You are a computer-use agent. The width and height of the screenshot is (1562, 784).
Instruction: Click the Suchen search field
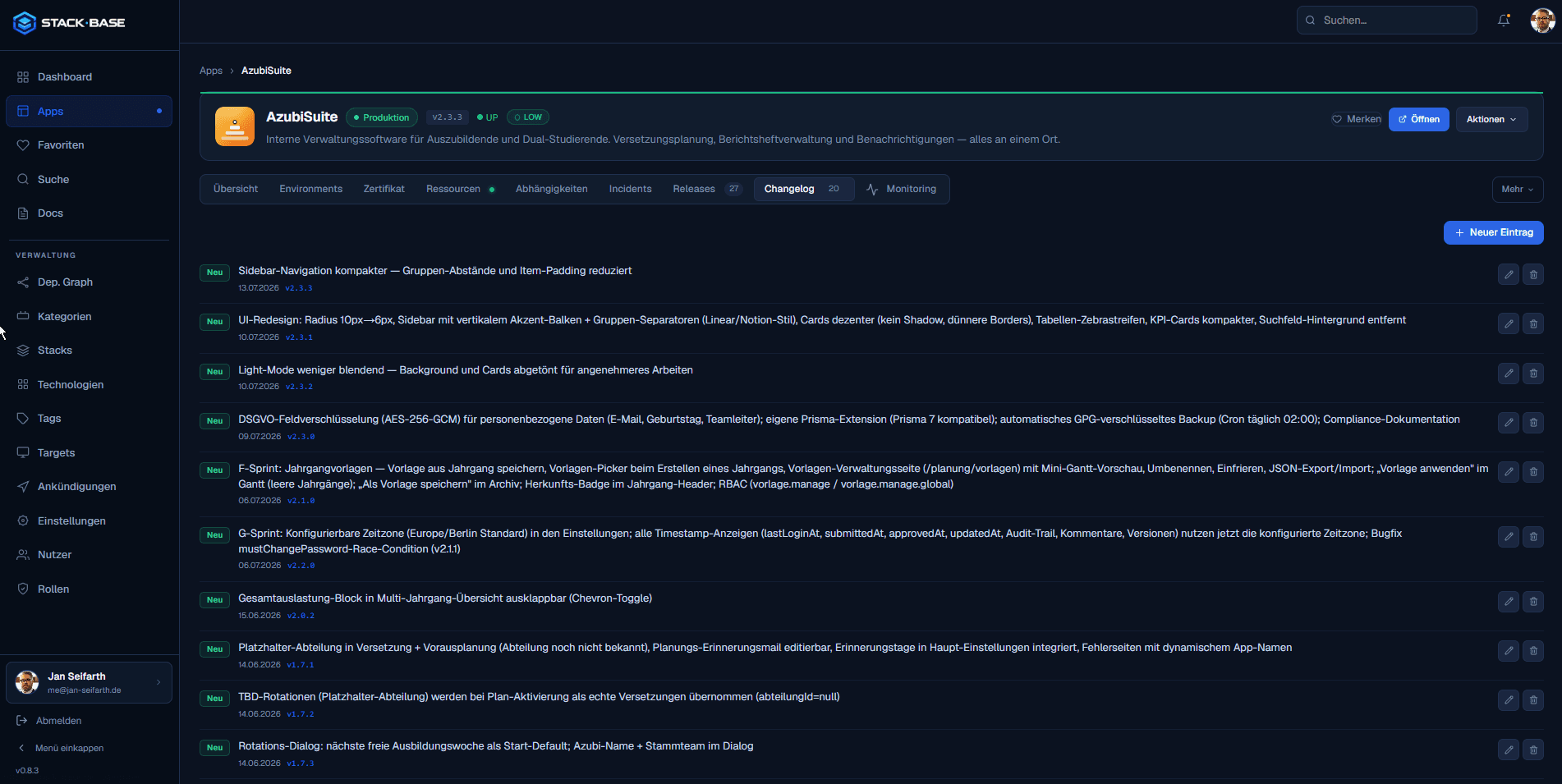click(x=1387, y=21)
